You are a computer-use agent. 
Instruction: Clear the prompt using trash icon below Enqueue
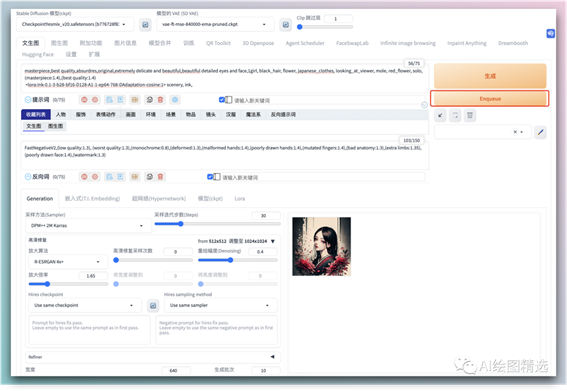[x=470, y=115]
